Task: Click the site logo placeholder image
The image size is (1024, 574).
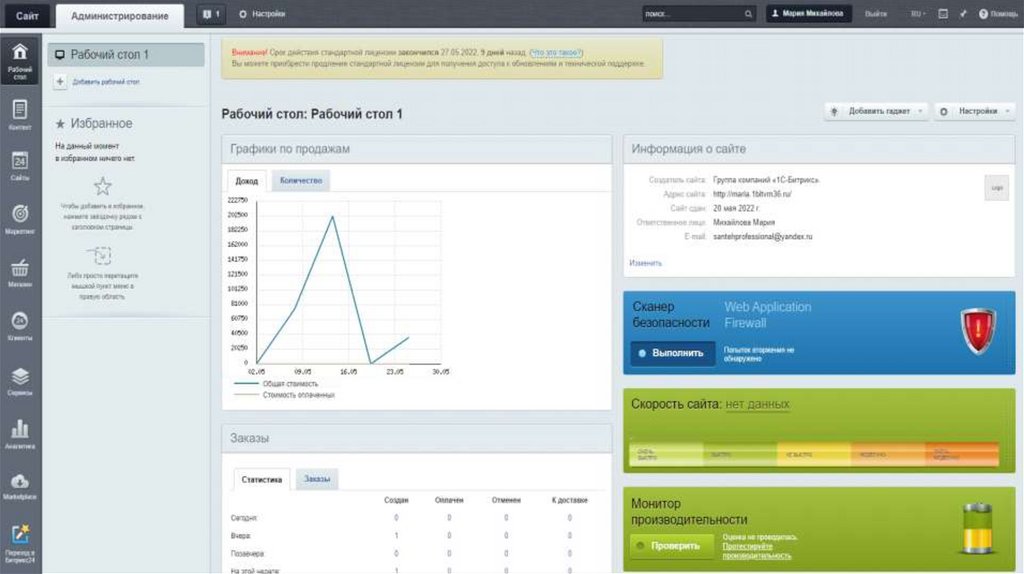Action: click(x=997, y=188)
